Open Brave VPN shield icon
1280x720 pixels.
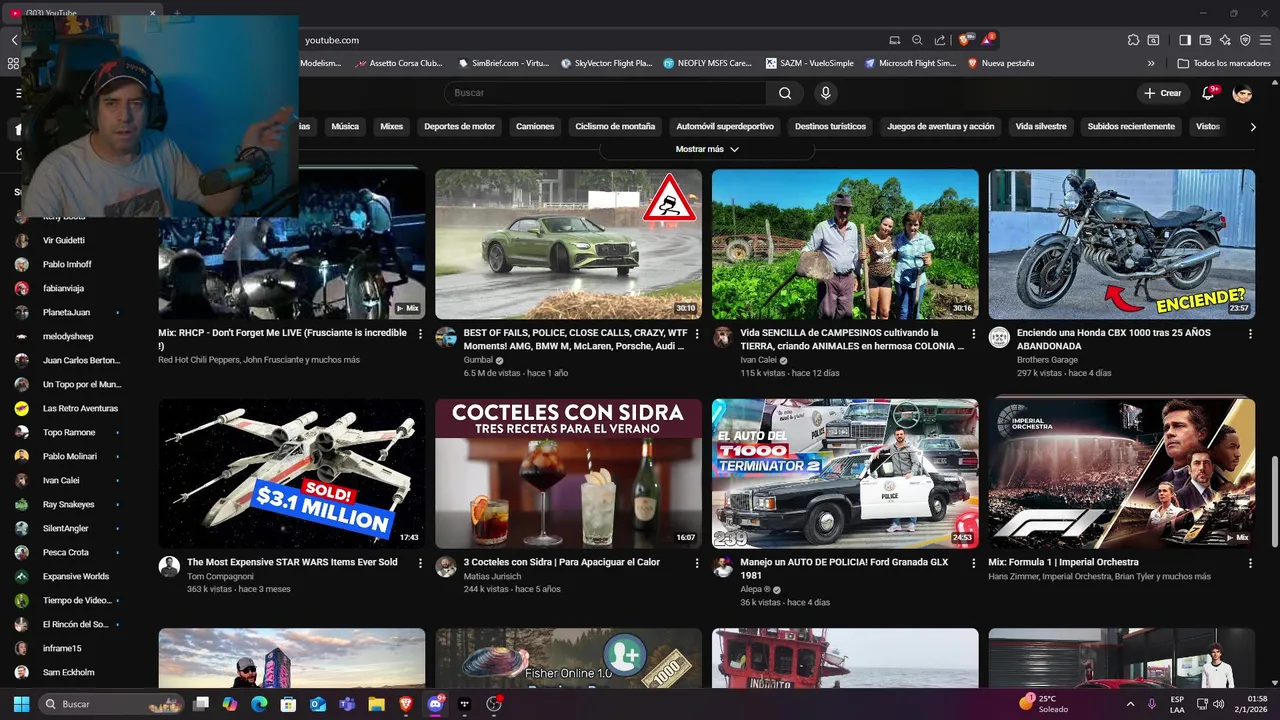click(1245, 40)
